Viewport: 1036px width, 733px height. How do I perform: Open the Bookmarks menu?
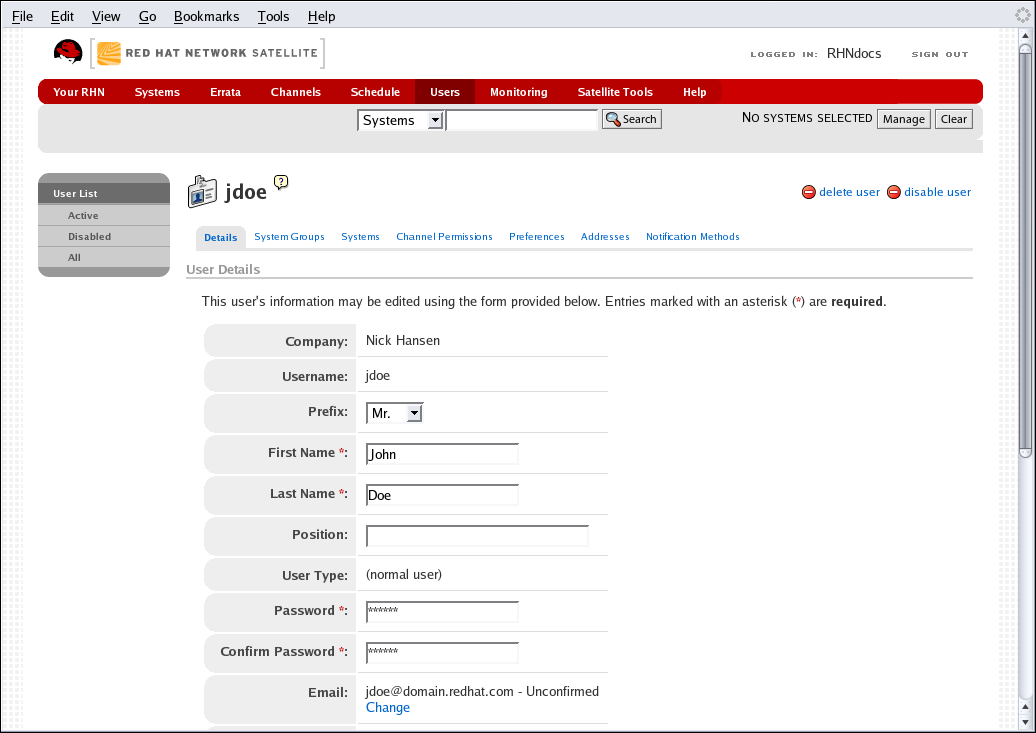[x=206, y=16]
